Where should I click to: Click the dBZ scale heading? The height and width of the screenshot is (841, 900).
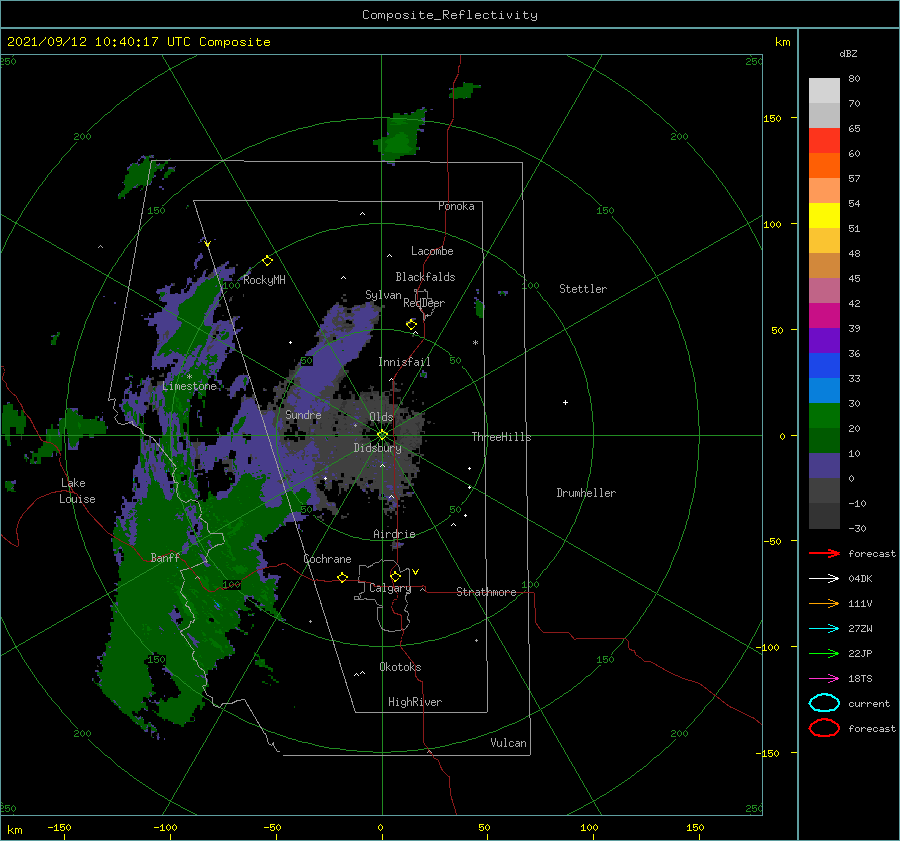848,53
